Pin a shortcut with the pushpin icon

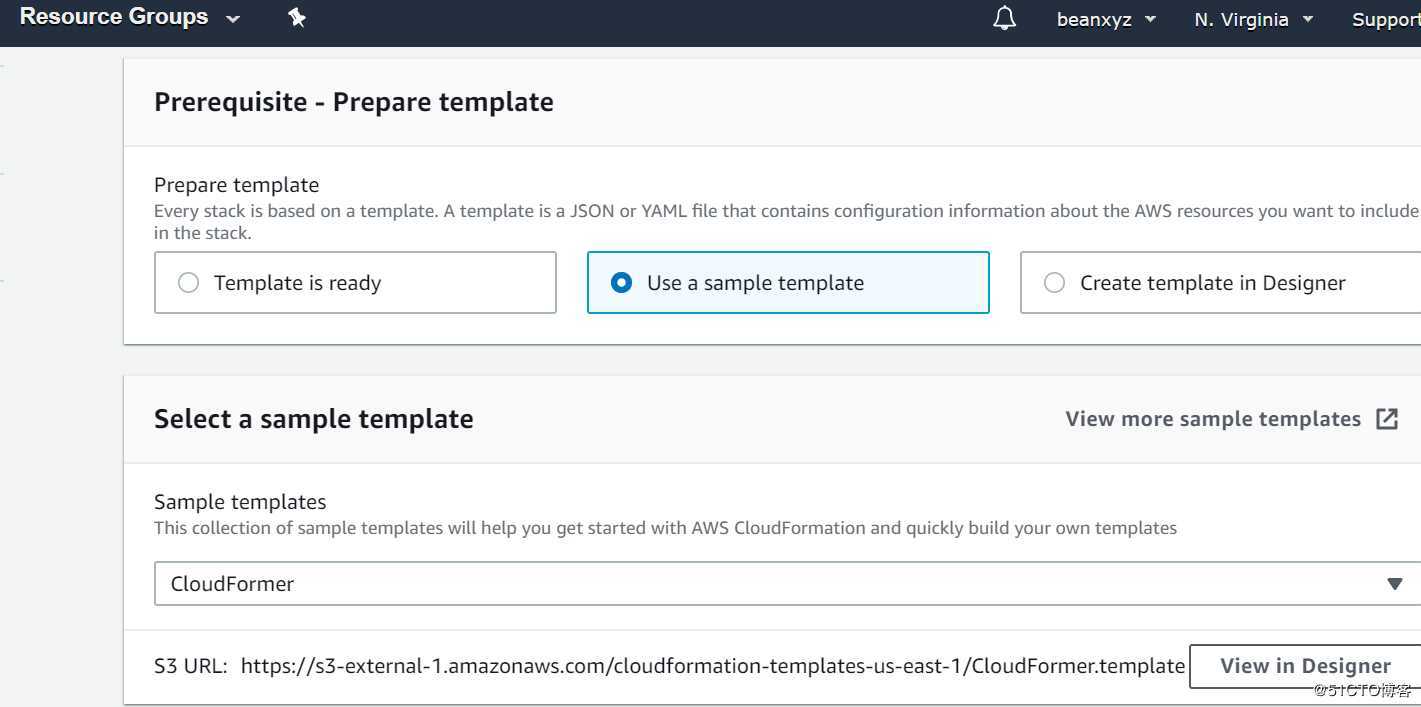(297, 17)
